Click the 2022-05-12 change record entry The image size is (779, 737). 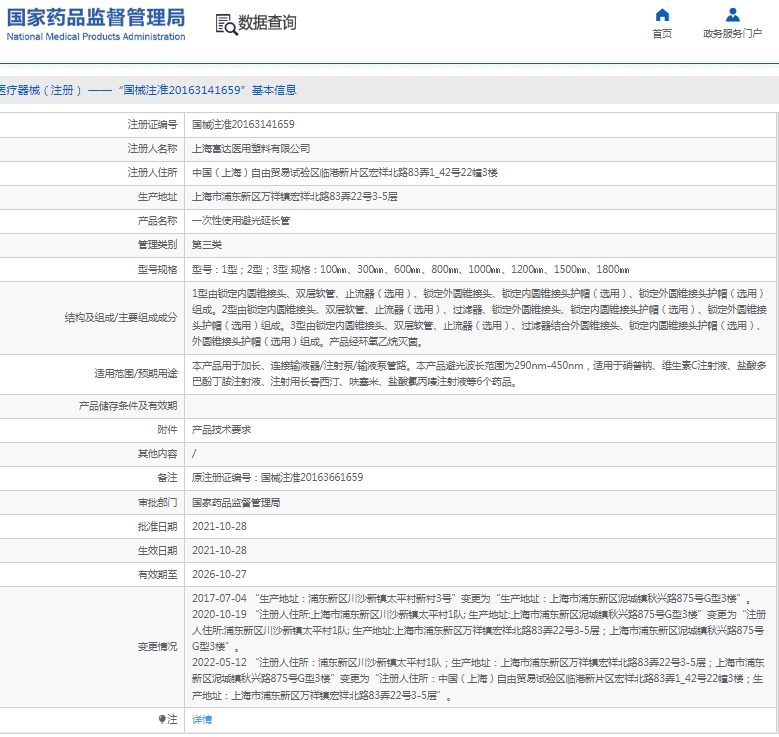click(x=479, y=679)
